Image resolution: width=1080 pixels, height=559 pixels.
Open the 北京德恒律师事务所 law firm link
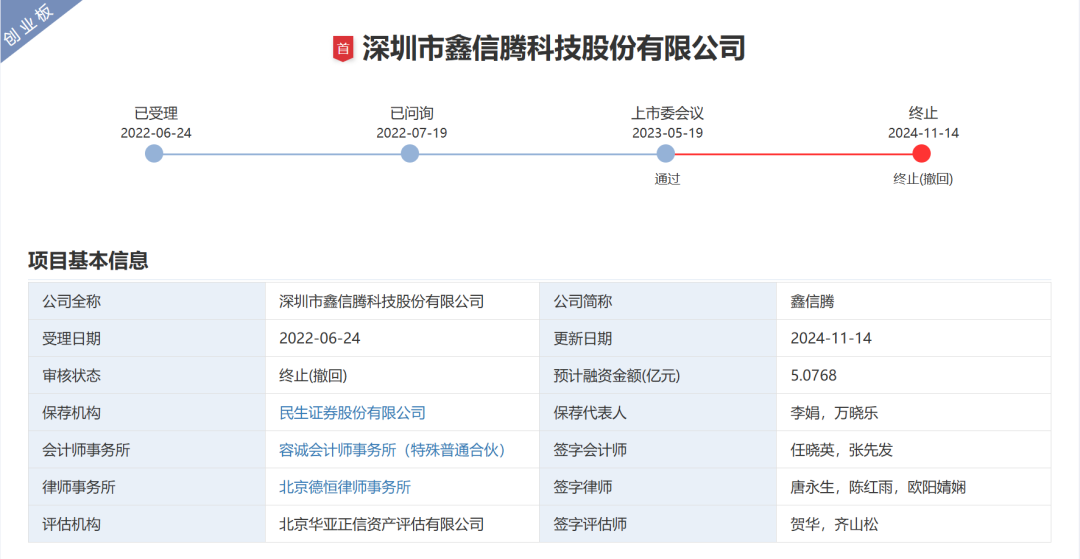click(x=344, y=487)
